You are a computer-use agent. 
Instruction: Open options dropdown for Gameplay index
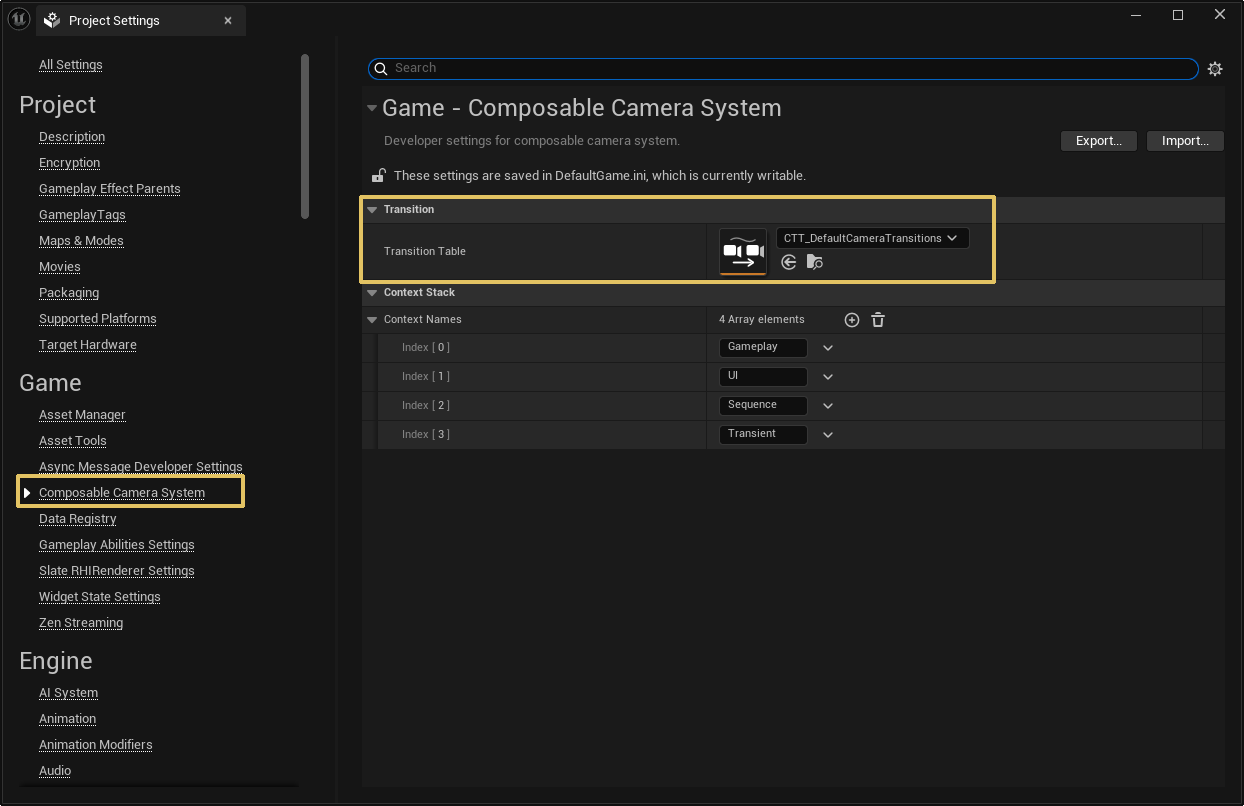coord(828,348)
